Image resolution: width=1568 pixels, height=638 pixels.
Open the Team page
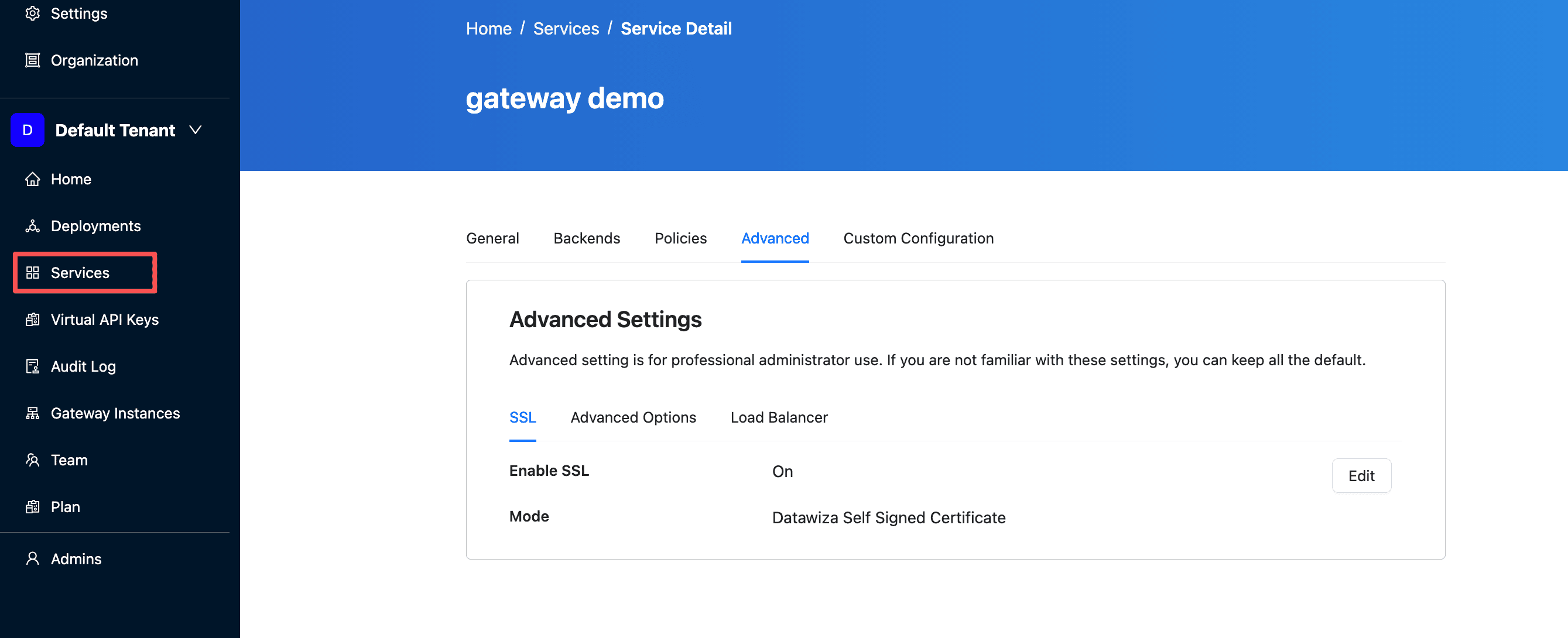(x=70, y=460)
